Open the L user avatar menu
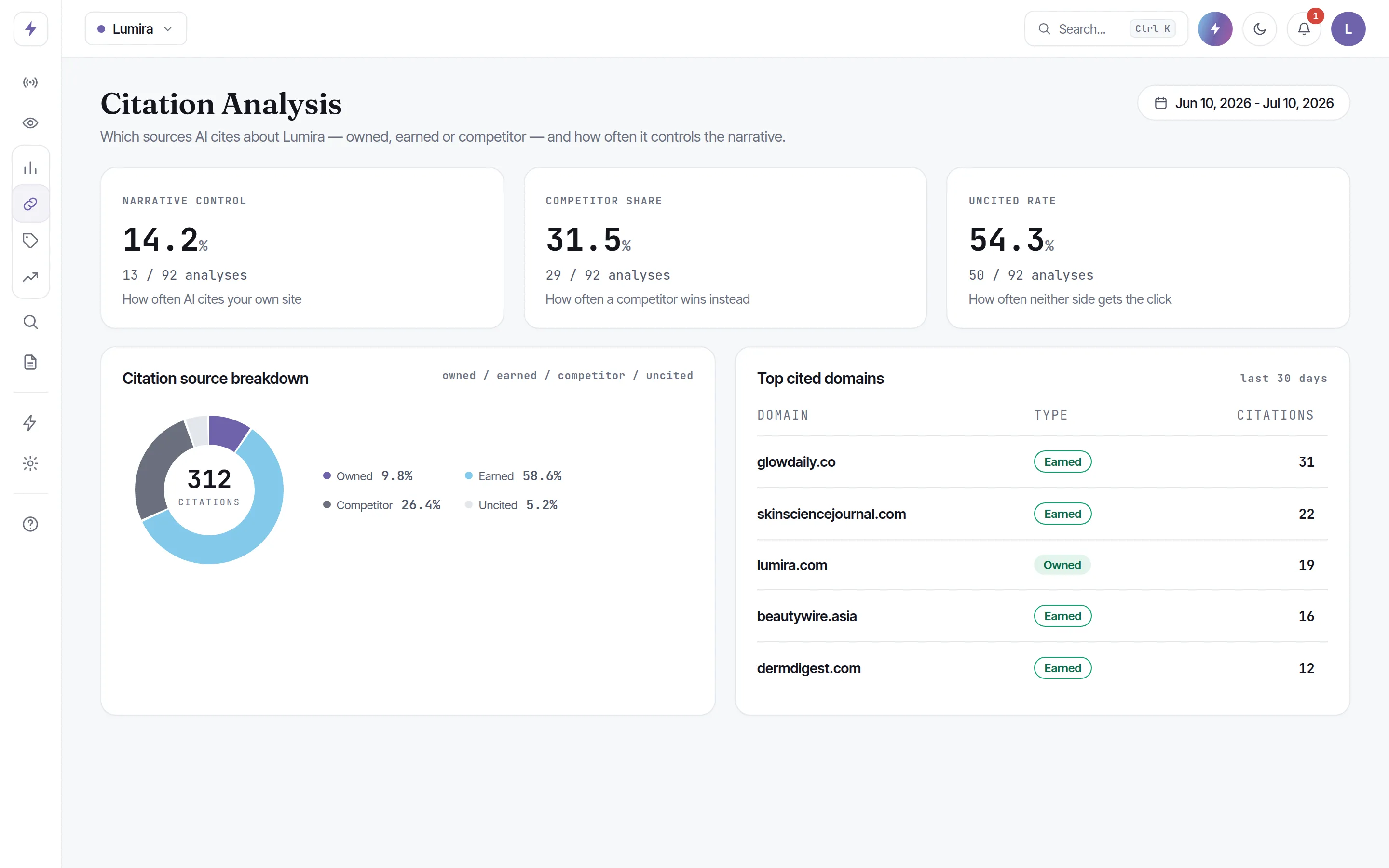The width and height of the screenshot is (1389, 868). [x=1348, y=29]
